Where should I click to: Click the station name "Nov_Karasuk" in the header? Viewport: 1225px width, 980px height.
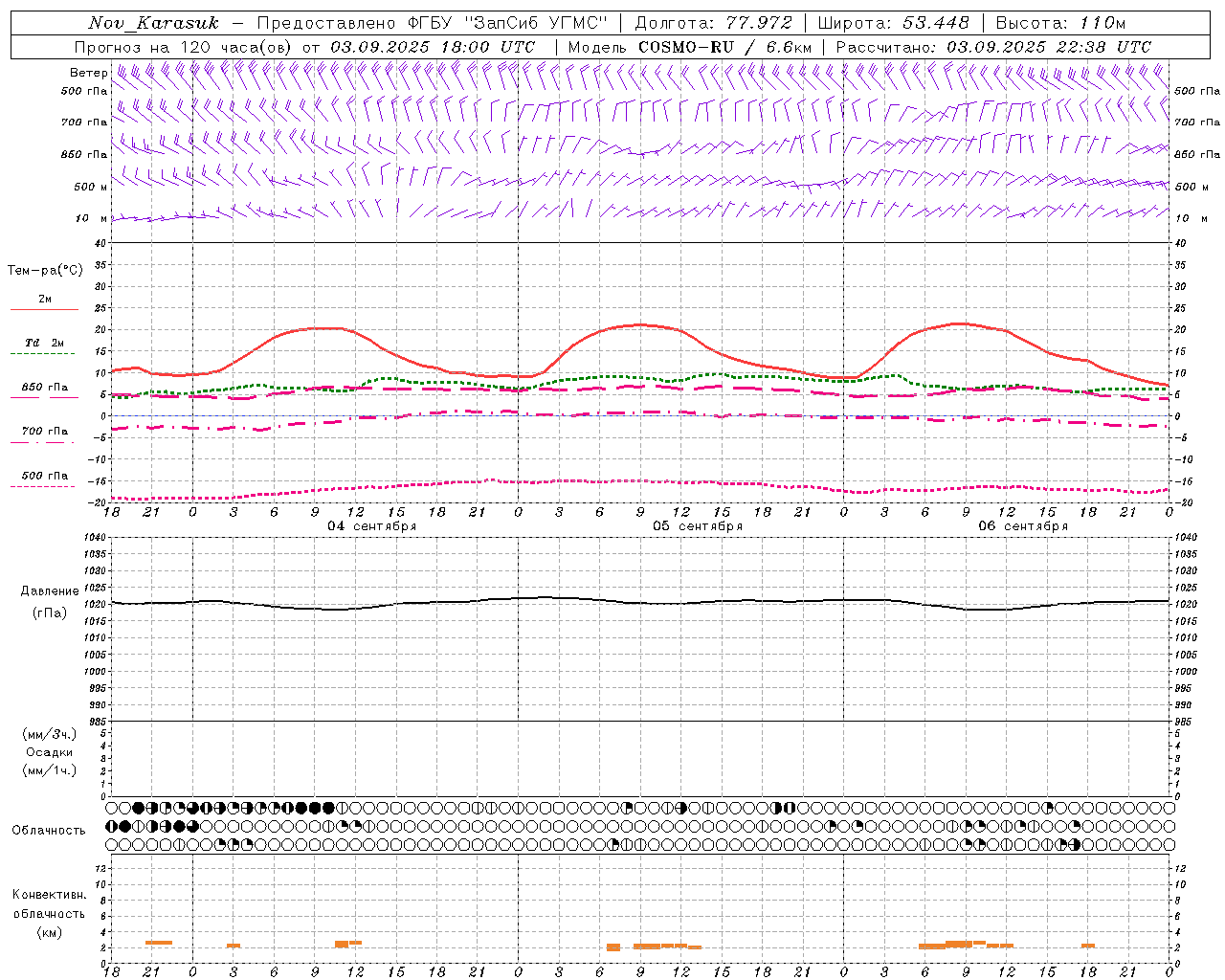[153, 23]
